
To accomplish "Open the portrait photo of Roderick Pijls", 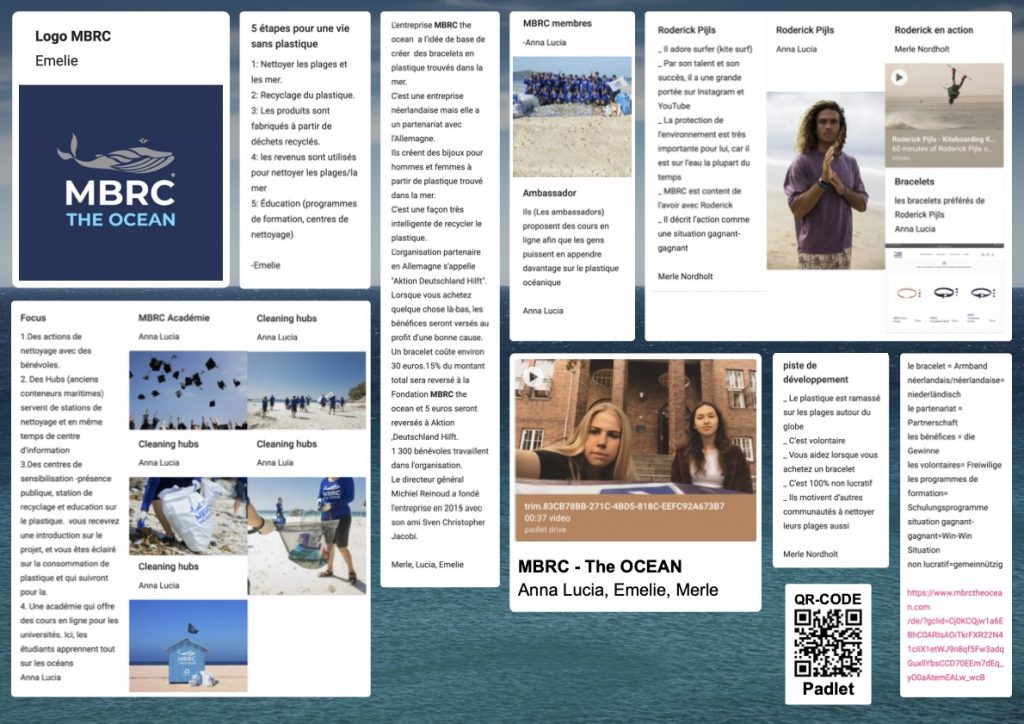I will coord(825,181).
